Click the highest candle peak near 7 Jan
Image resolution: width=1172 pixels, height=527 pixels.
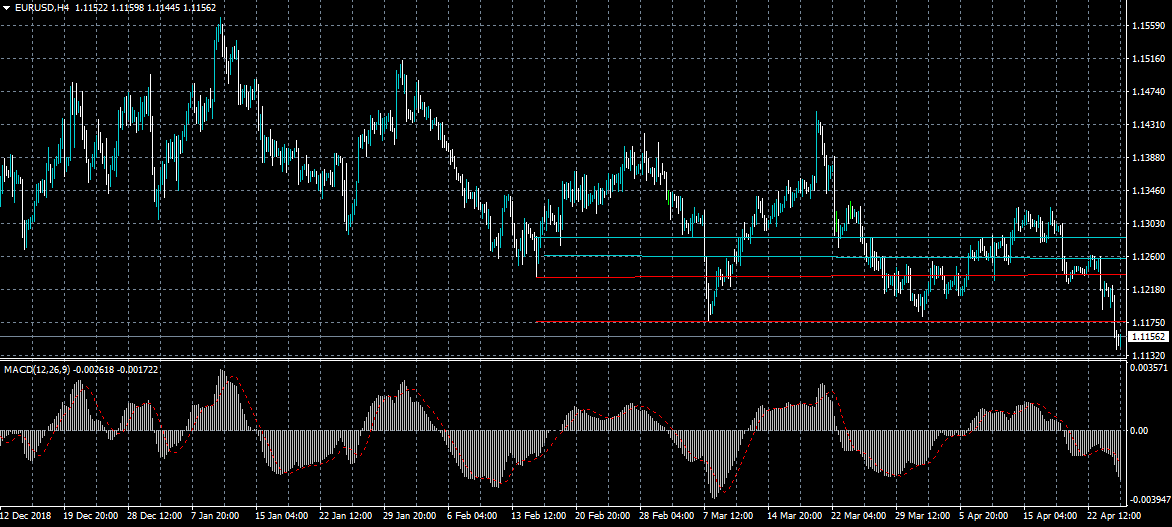[x=219, y=22]
